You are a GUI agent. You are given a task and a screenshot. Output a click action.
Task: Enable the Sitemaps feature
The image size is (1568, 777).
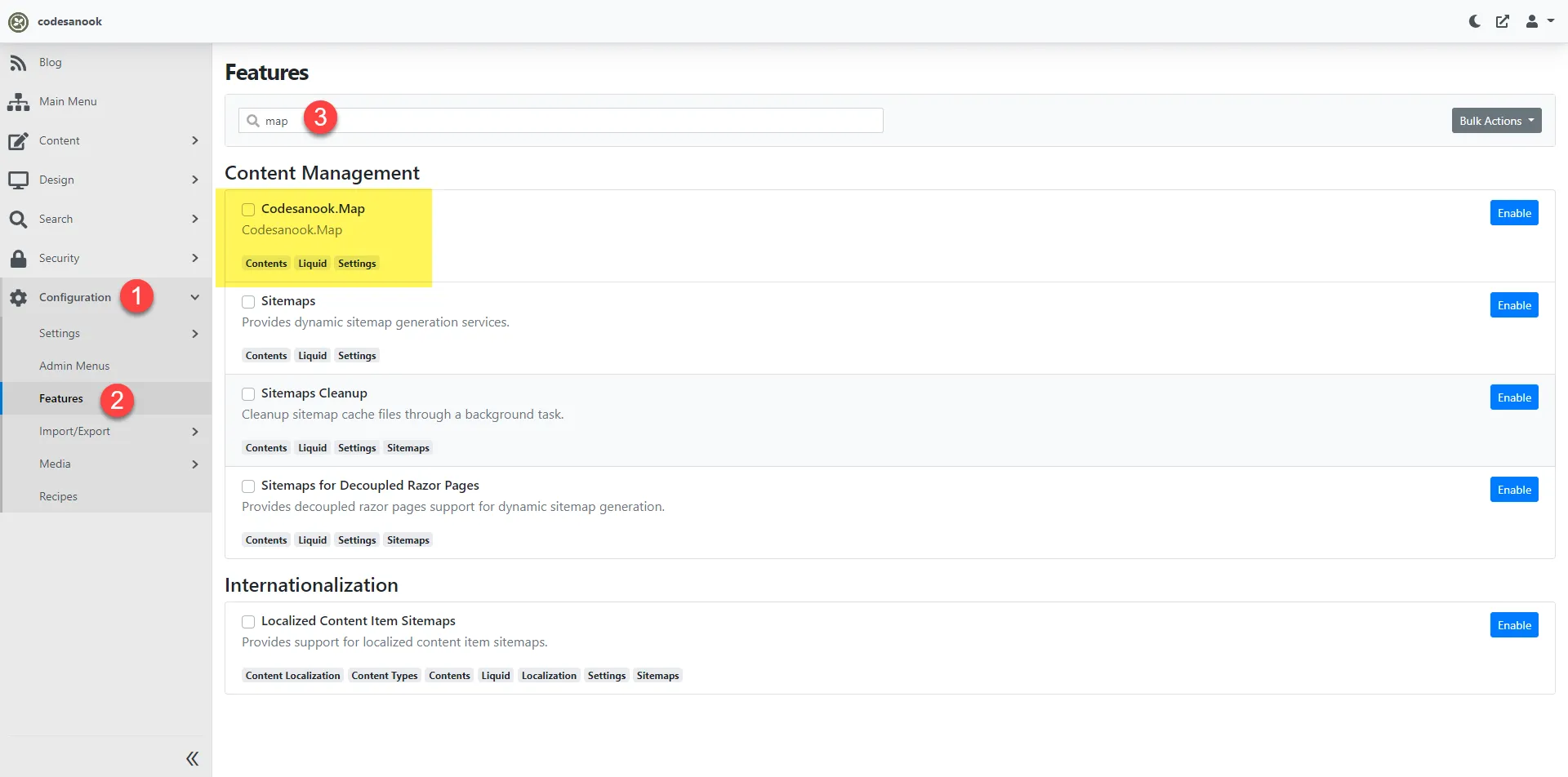click(x=1514, y=305)
